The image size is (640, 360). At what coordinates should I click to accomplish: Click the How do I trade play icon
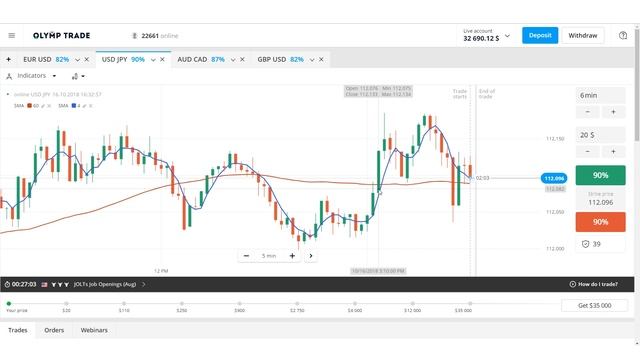[x=572, y=284]
